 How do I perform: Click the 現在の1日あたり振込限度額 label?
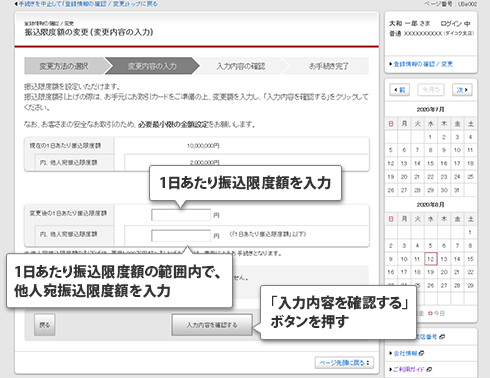65,146
